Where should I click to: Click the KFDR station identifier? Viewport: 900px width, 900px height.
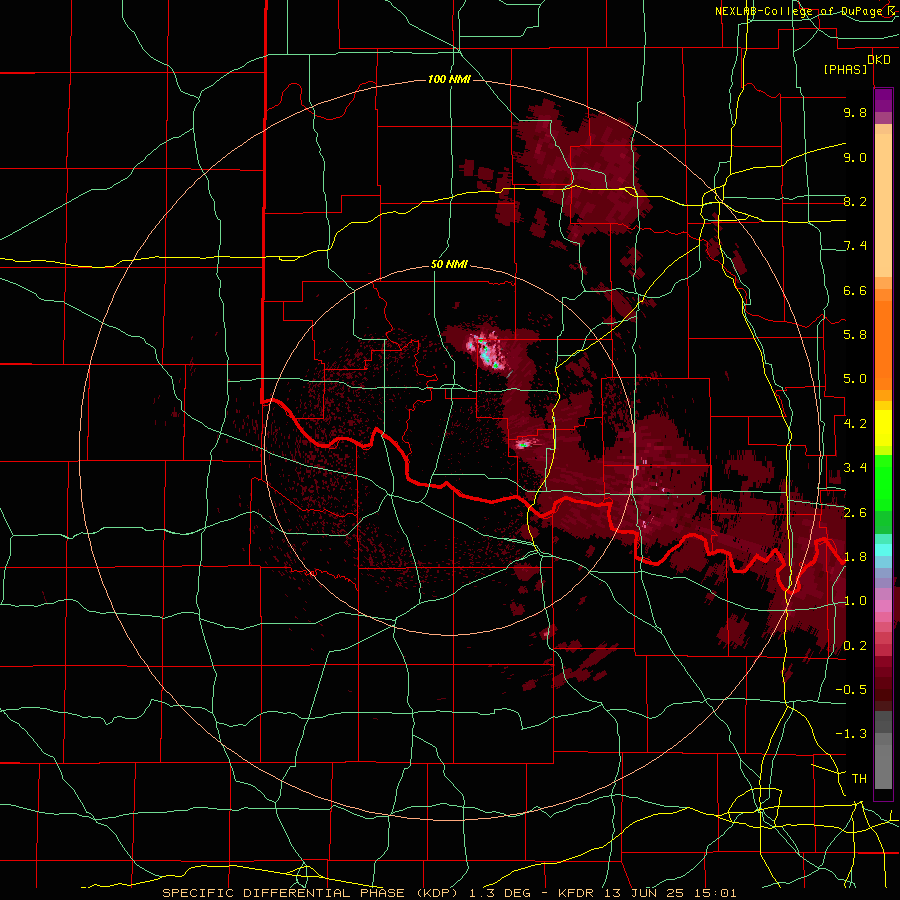[x=576, y=893]
